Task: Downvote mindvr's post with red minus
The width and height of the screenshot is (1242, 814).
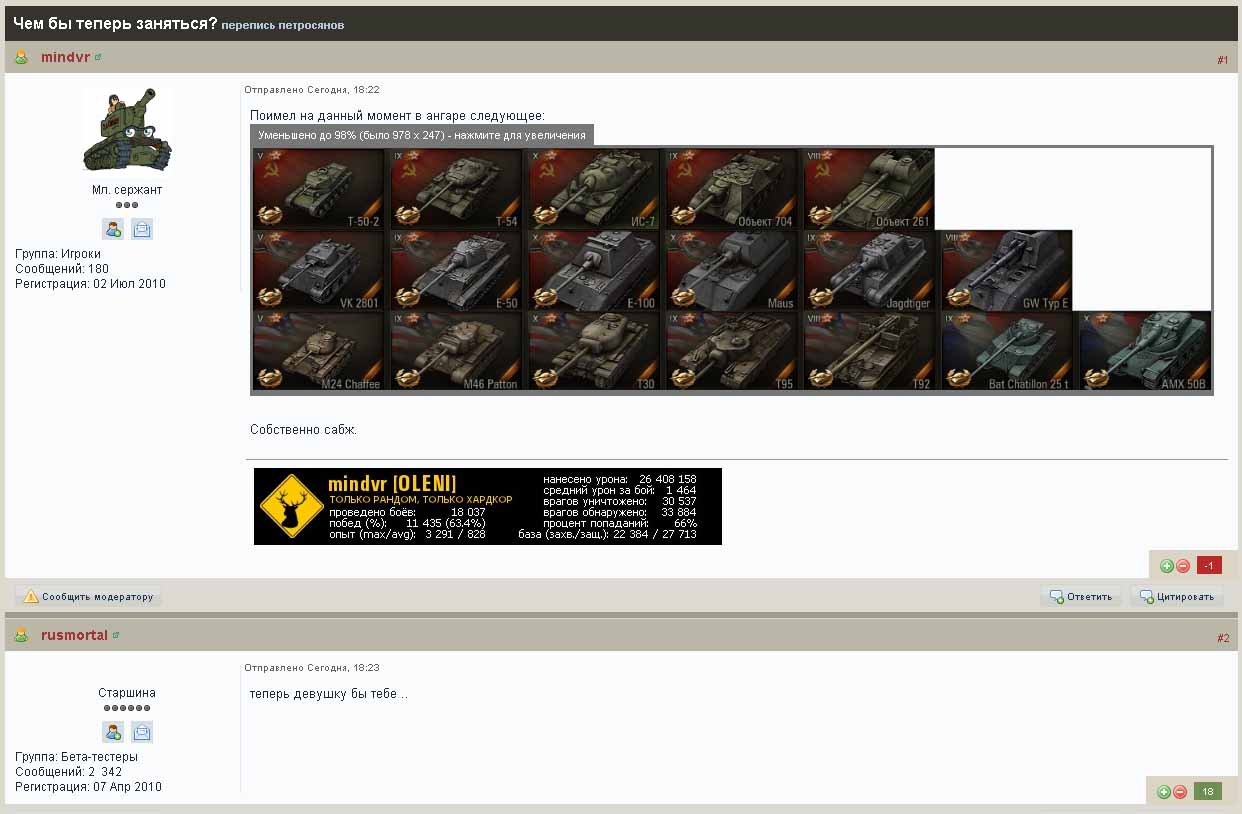Action: pyautogui.click(x=1183, y=566)
